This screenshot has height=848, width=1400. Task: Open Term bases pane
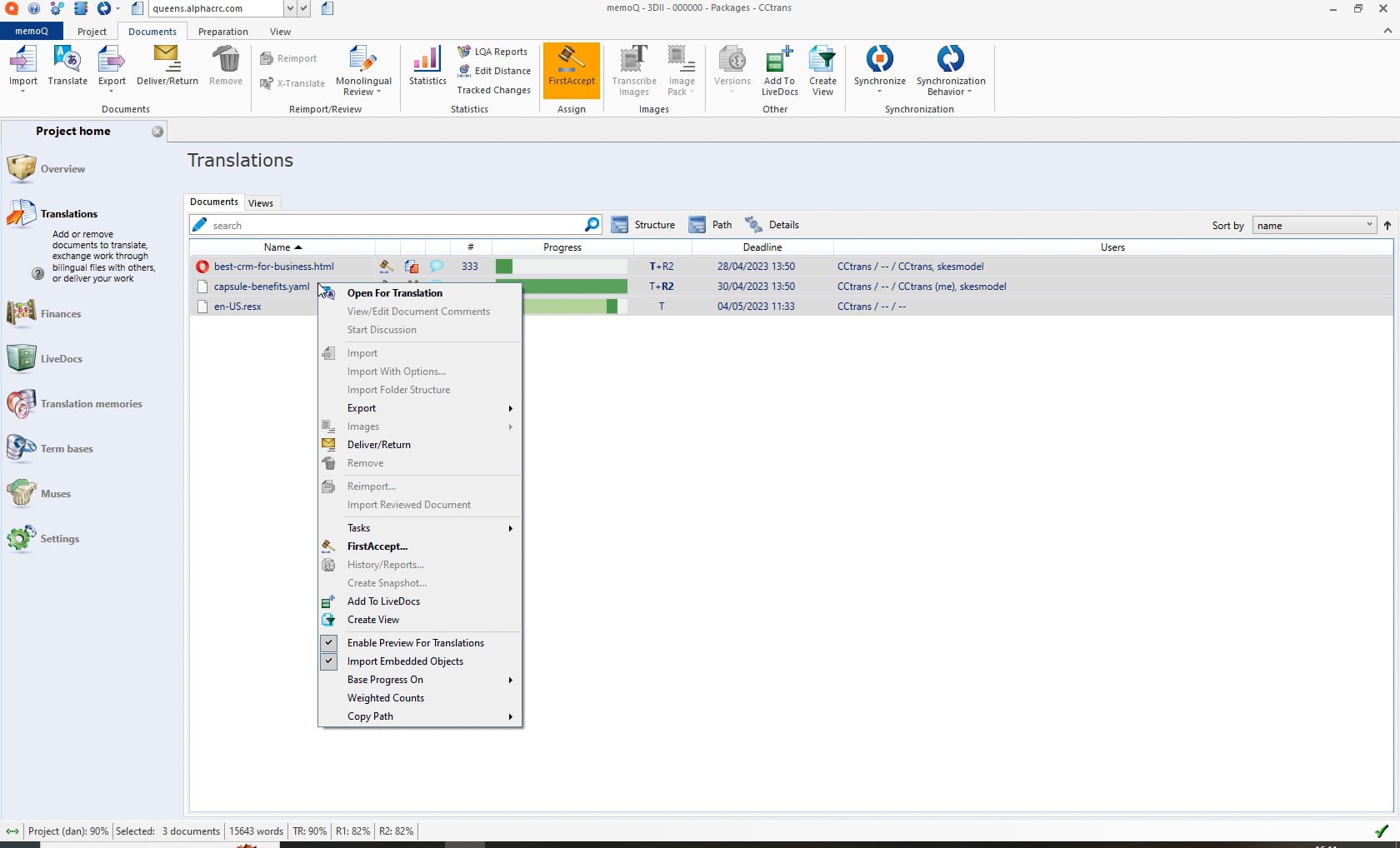[50, 449]
